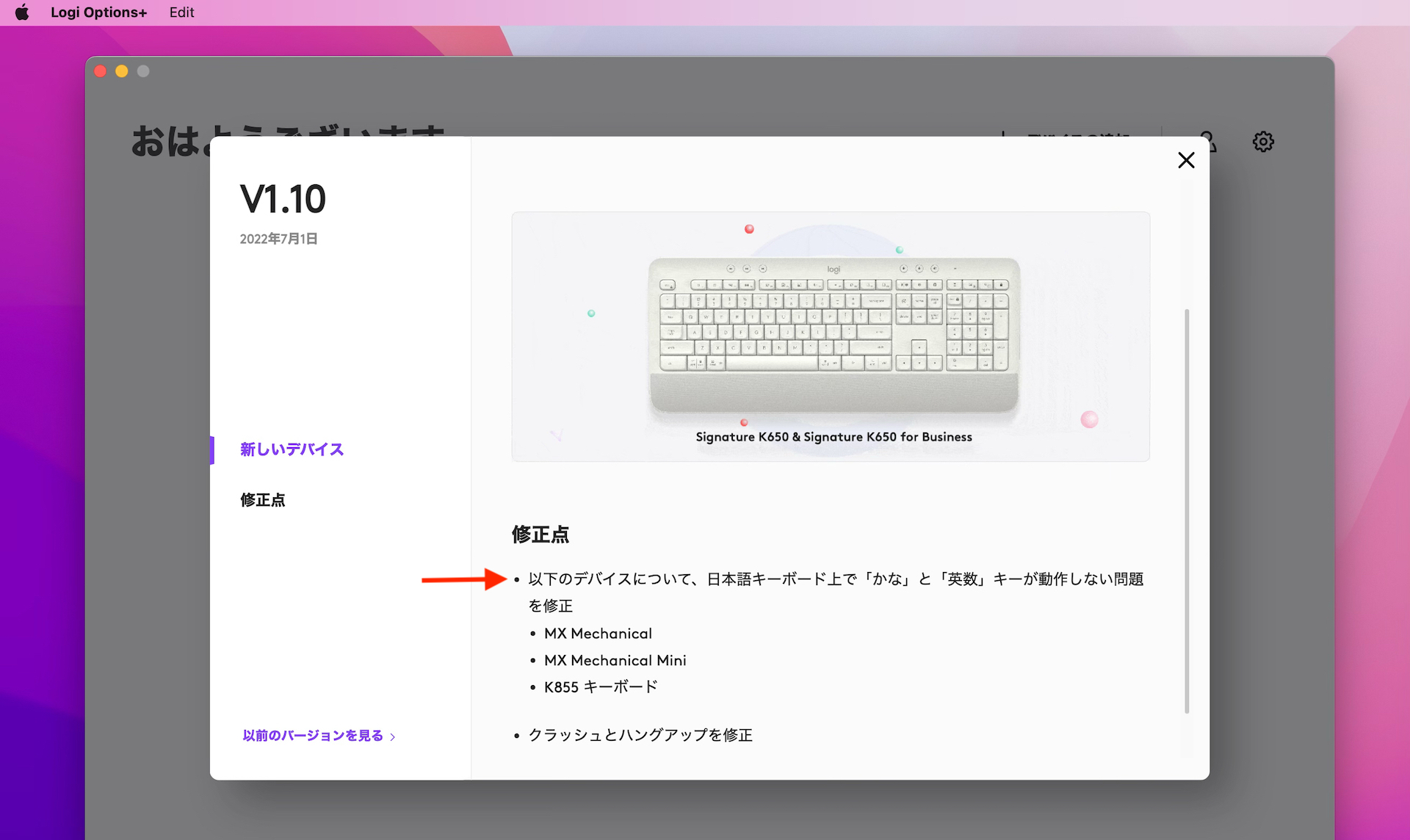Click the chevron beside 以前のバージョンを見る
The height and width of the screenshot is (840, 1410).
(393, 736)
